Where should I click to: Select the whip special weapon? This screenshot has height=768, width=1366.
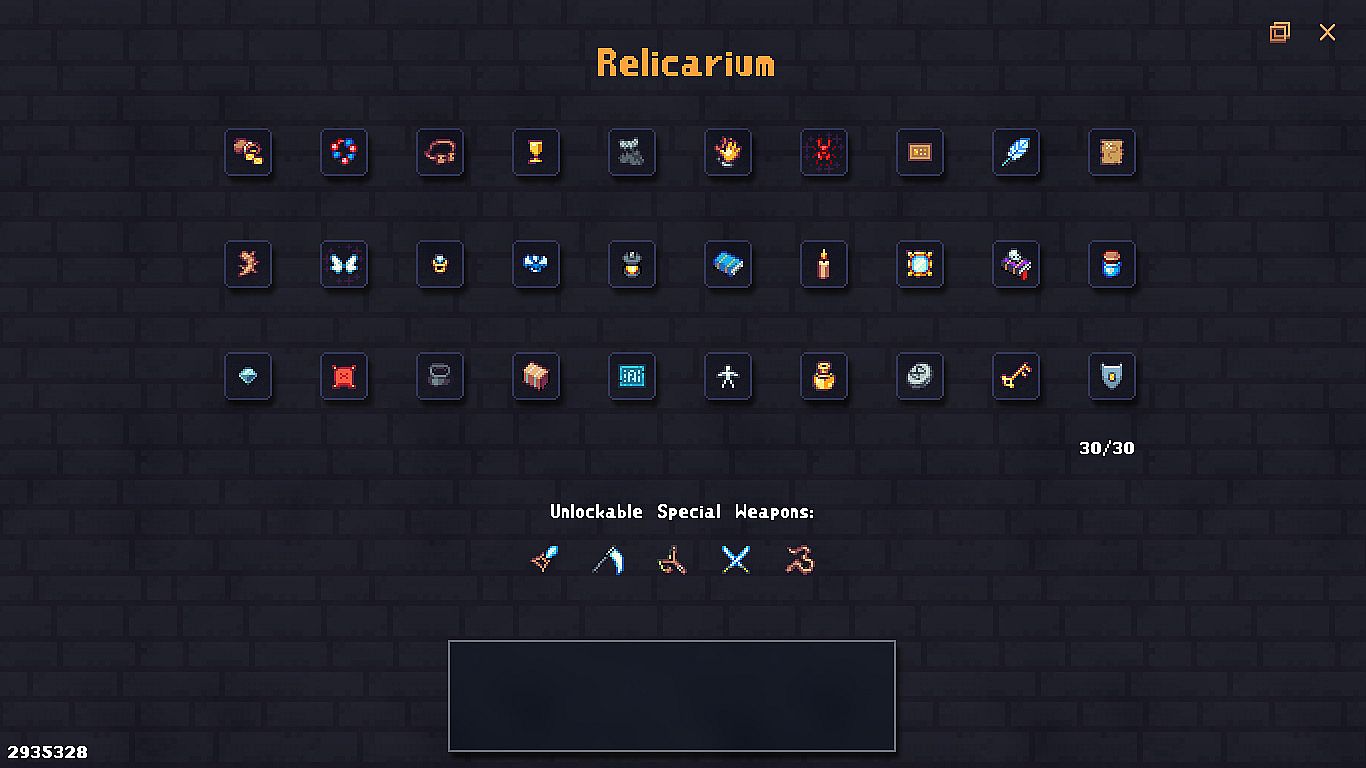coord(800,560)
